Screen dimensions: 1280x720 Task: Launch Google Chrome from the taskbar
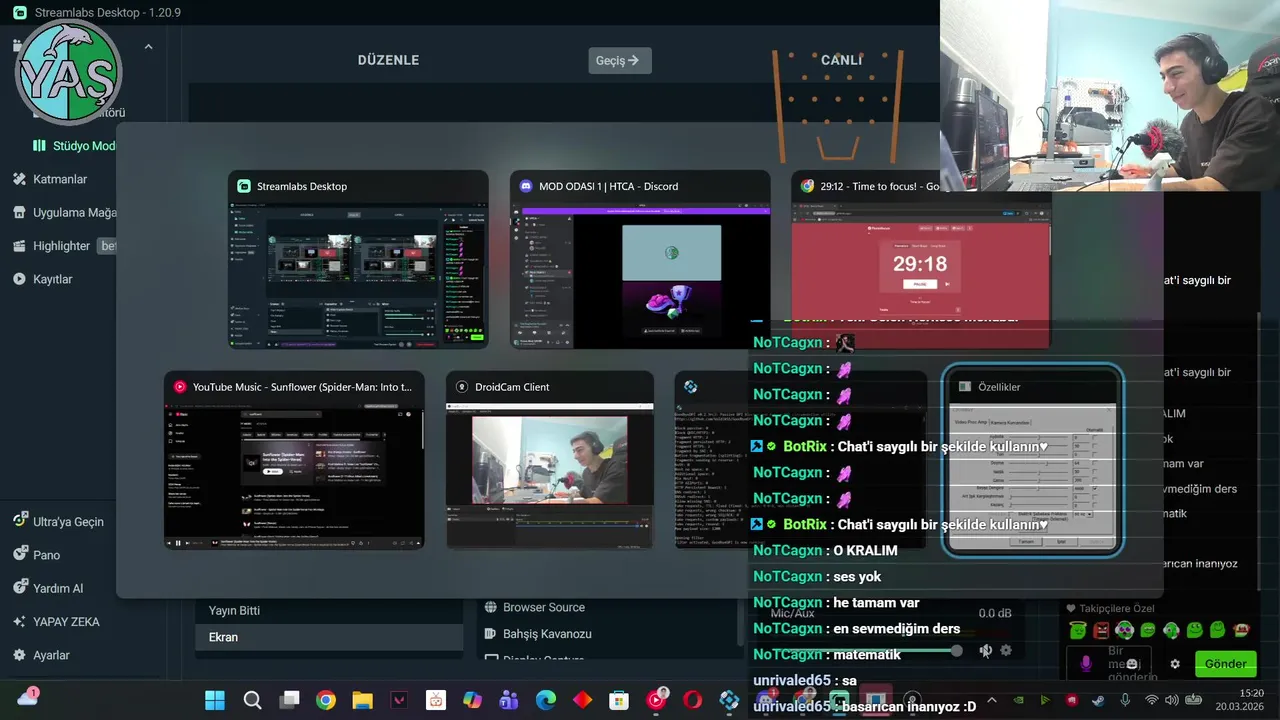coord(326,700)
